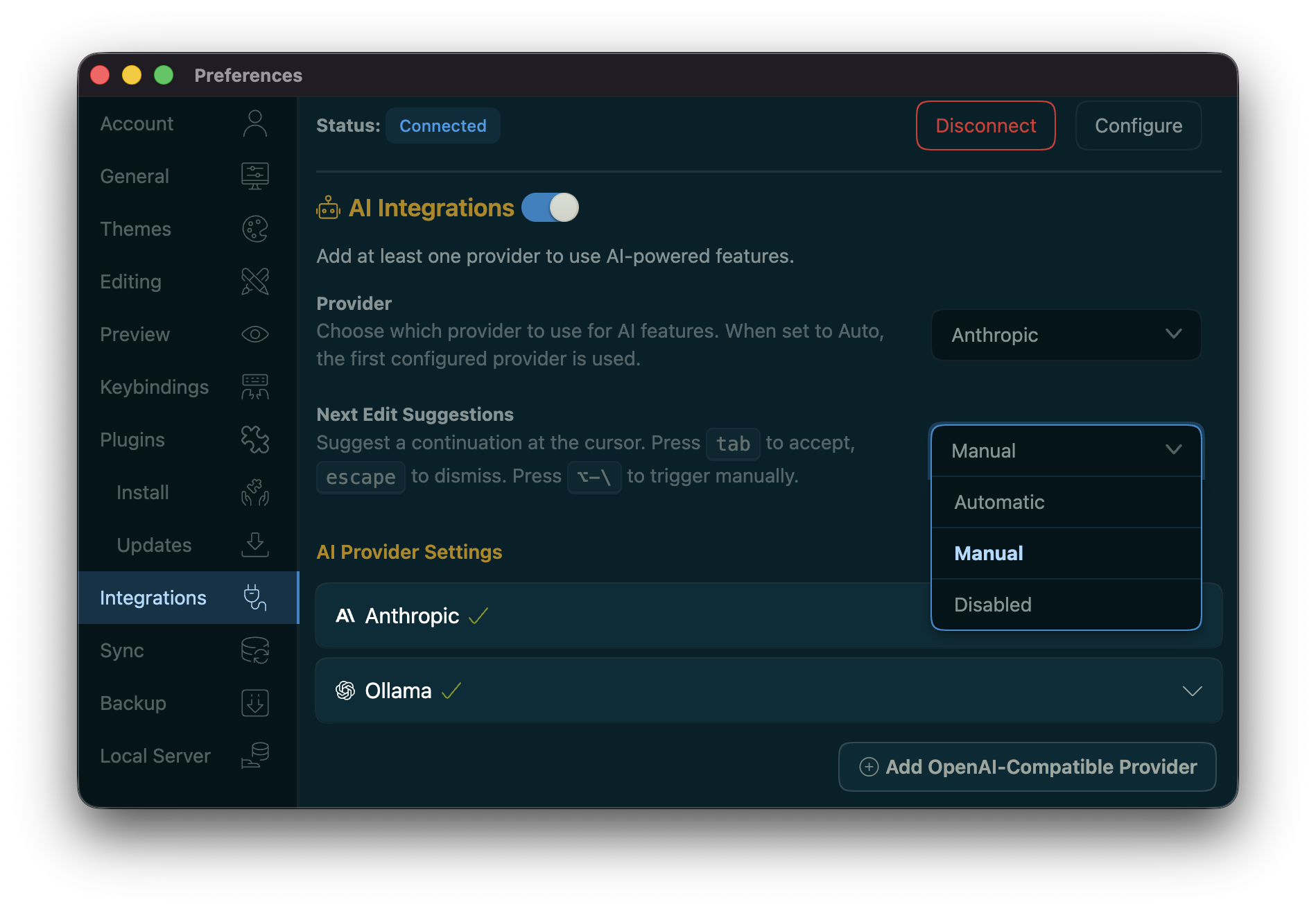Choose Manual option in the open list

click(x=1066, y=553)
